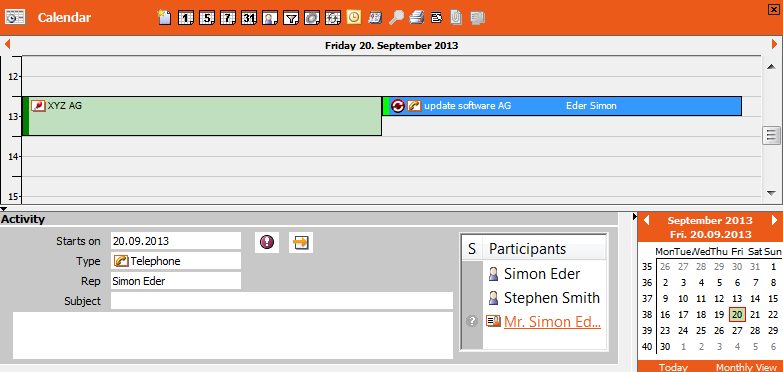Go to previous day arrow

point(7,45)
